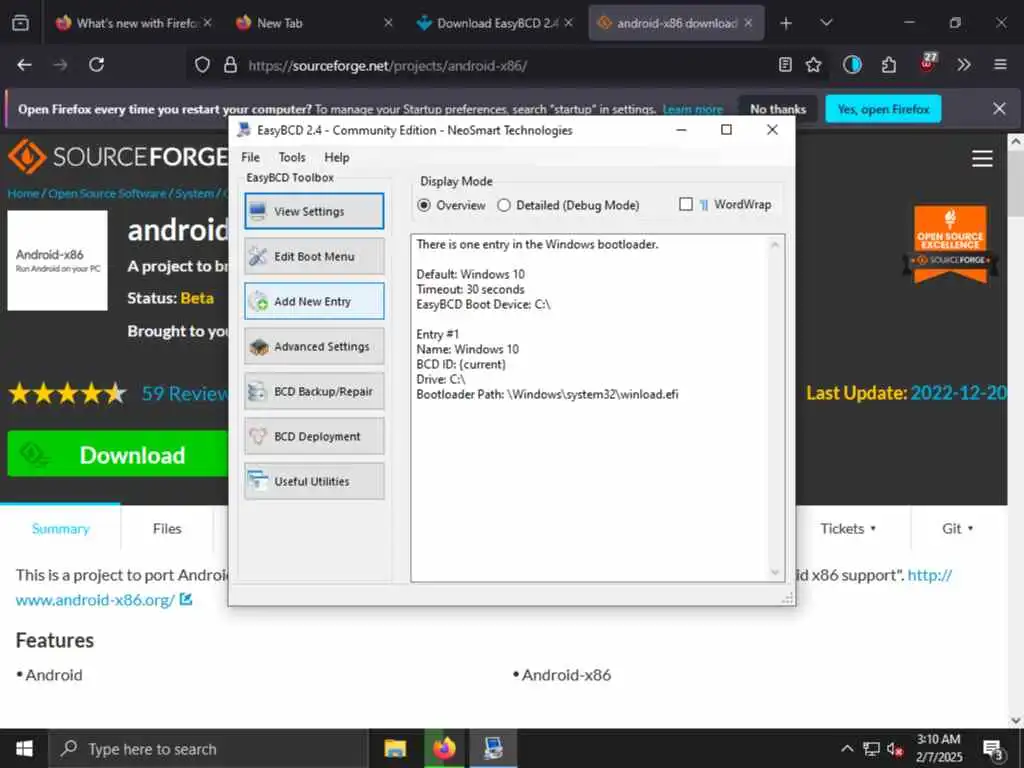Close the android-x86 download tab
Screen dimensions: 1024x768
[748, 23]
